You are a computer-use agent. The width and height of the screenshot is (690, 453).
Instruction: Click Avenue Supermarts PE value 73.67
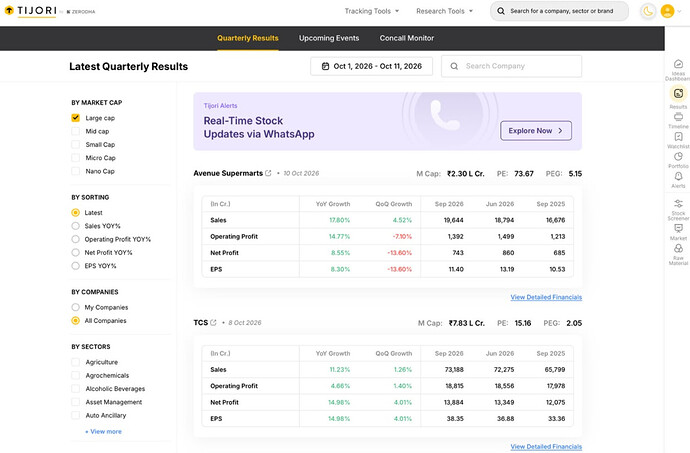524,173
